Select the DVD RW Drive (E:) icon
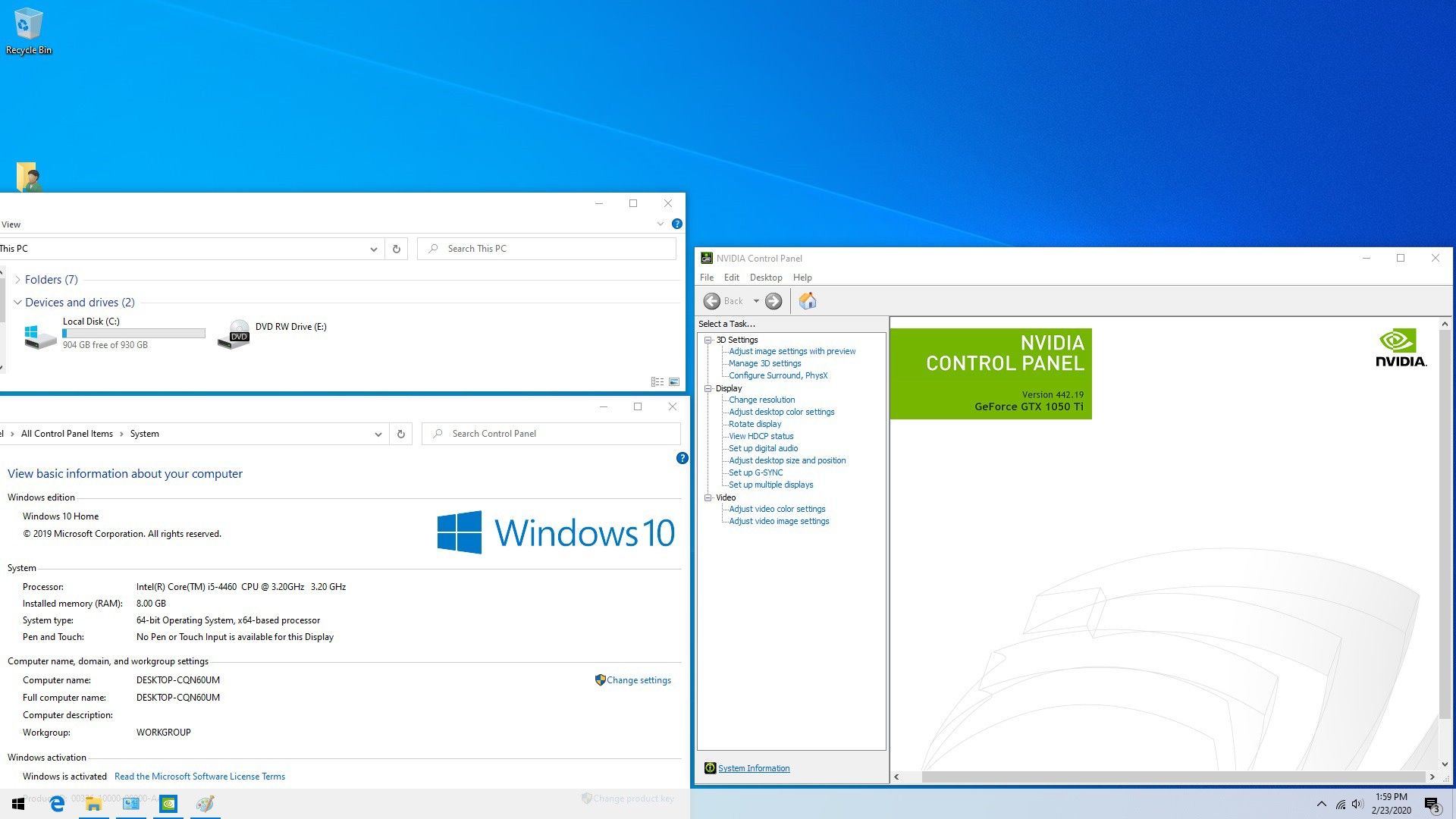 pos(234,334)
